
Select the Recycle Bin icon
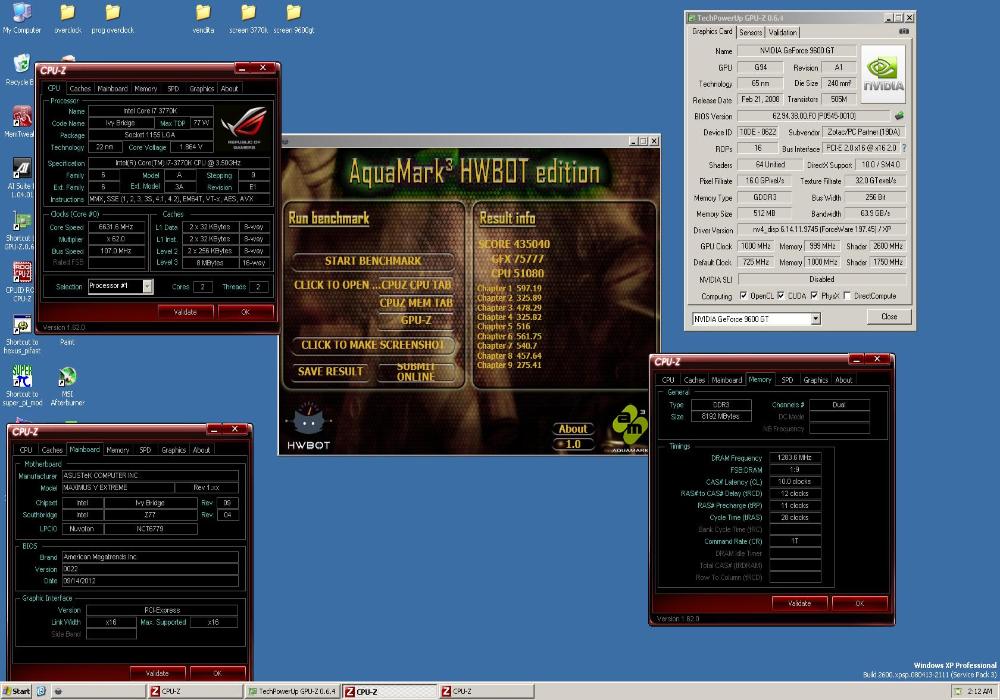point(20,69)
